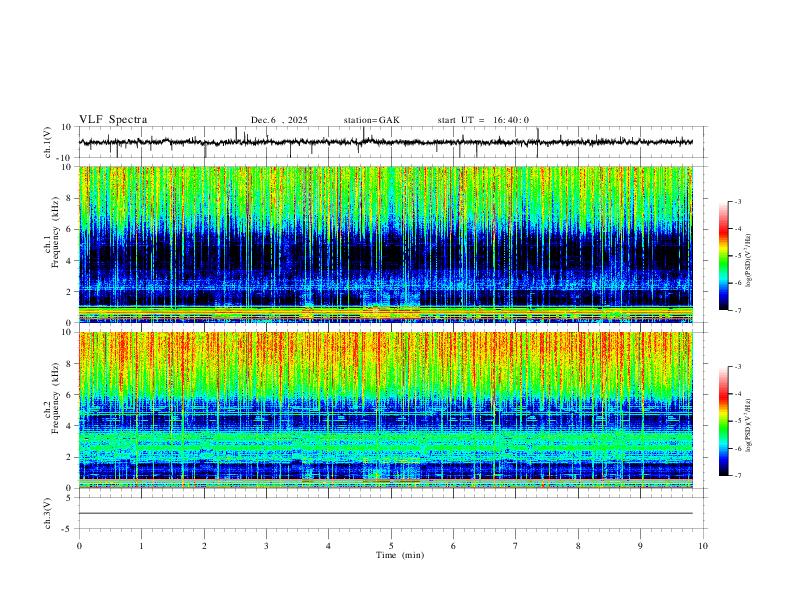Click the time axis tick '9'

click(x=640, y=546)
